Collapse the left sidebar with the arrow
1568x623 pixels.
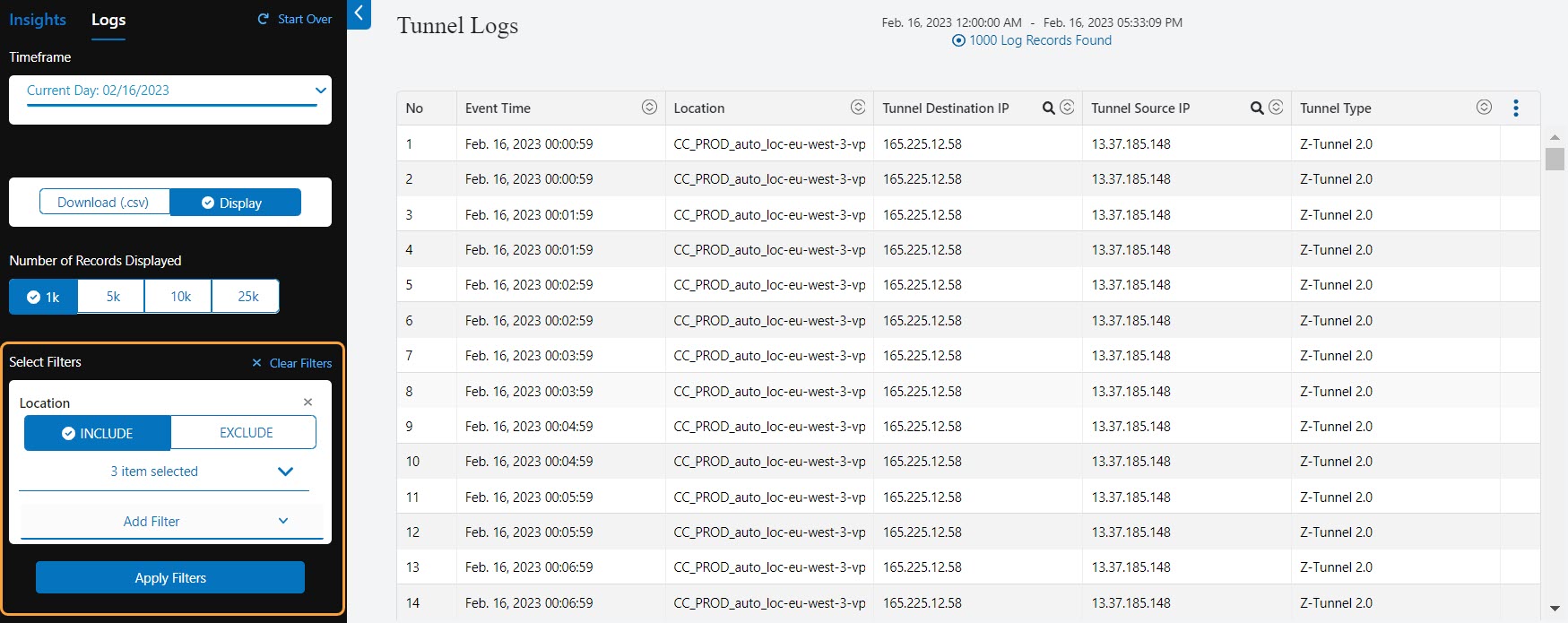pyautogui.click(x=359, y=13)
